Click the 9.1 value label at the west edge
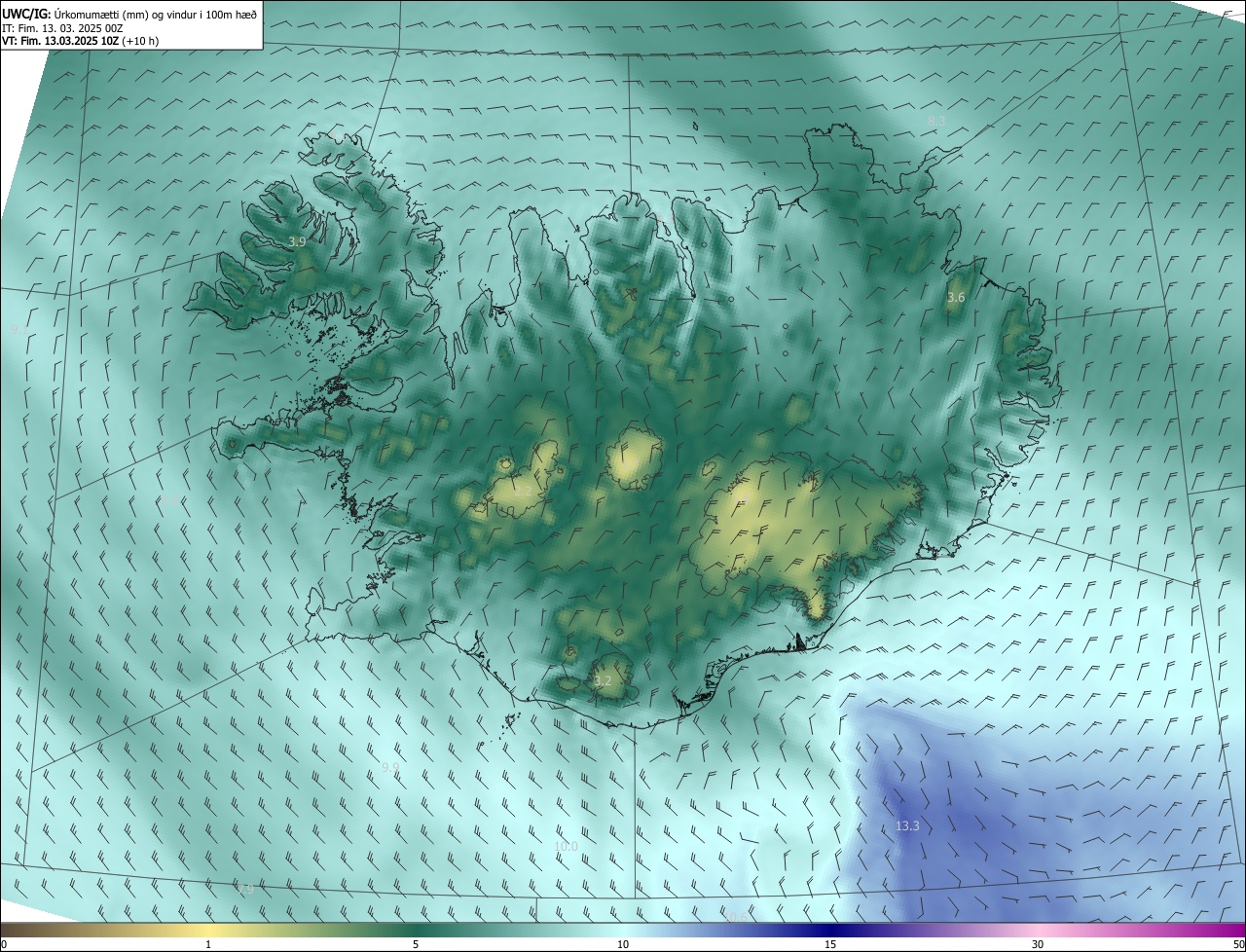Viewport: 1246px width, 952px height. 19,330
